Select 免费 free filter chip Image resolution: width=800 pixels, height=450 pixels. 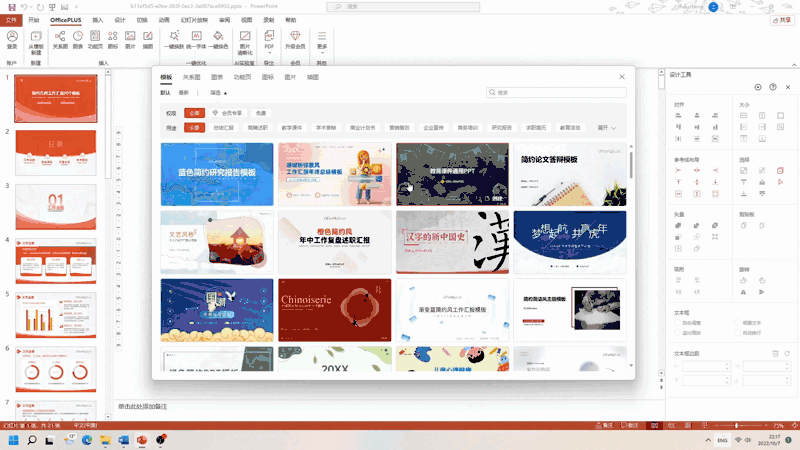261,113
